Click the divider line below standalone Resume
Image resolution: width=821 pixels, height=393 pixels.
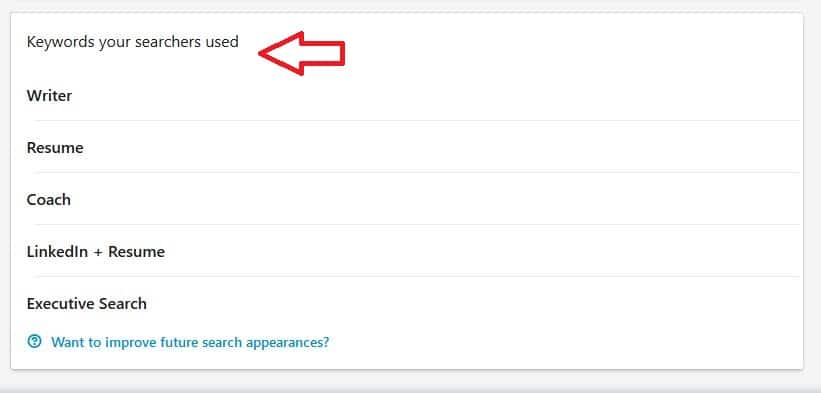(417, 172)
